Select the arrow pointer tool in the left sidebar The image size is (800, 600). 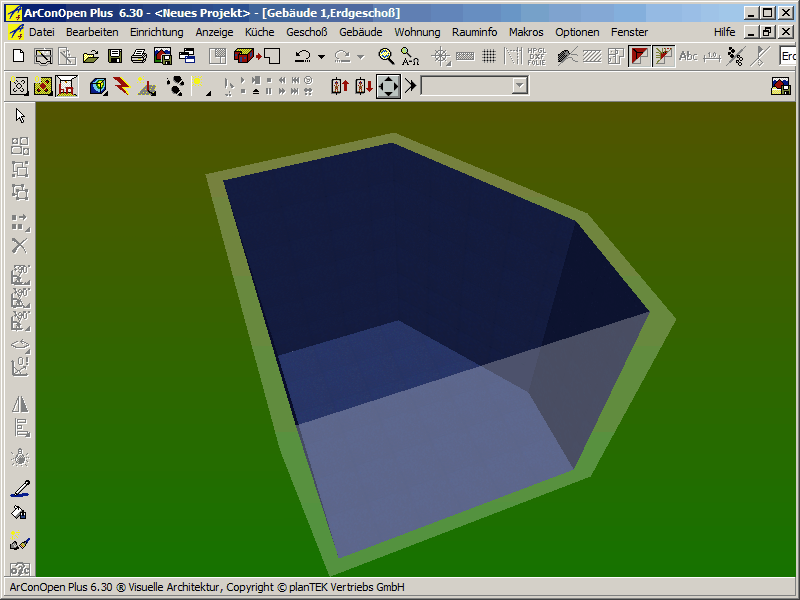tap(20, 116)
